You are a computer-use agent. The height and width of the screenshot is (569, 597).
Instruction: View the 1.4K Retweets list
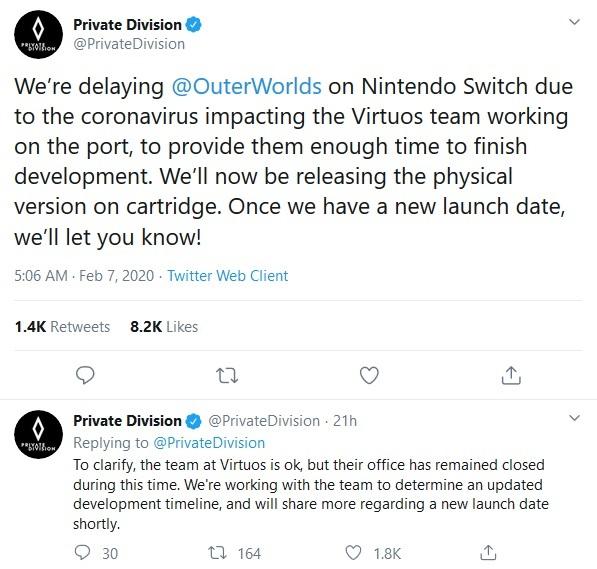point(62,327)
